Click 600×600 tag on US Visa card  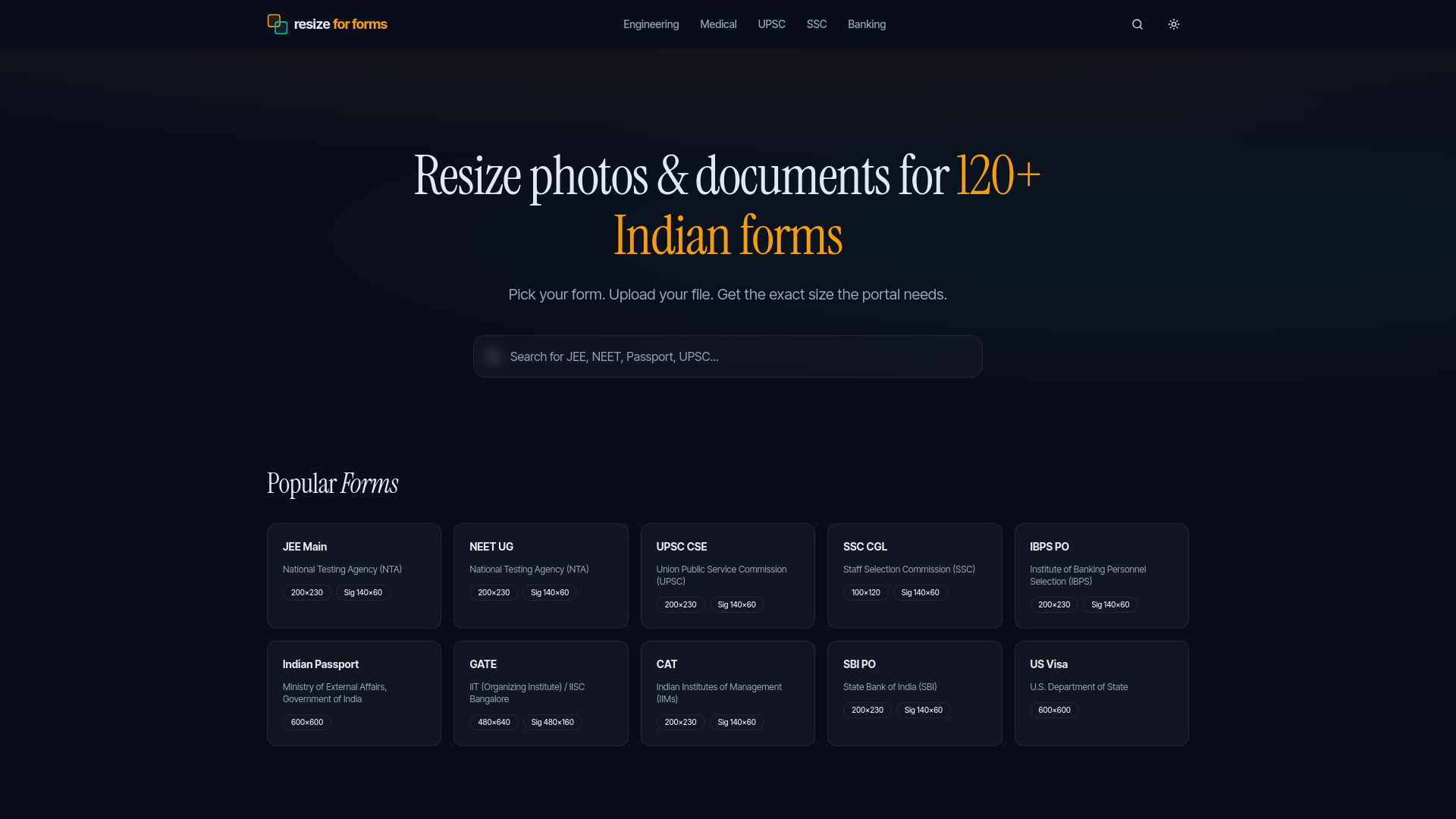tap(1054, 711)
